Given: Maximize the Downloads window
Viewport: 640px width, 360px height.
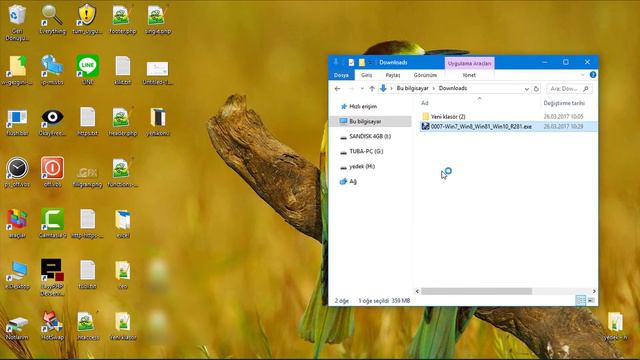Looking at the screenshot, I should (x=566, y=62).
